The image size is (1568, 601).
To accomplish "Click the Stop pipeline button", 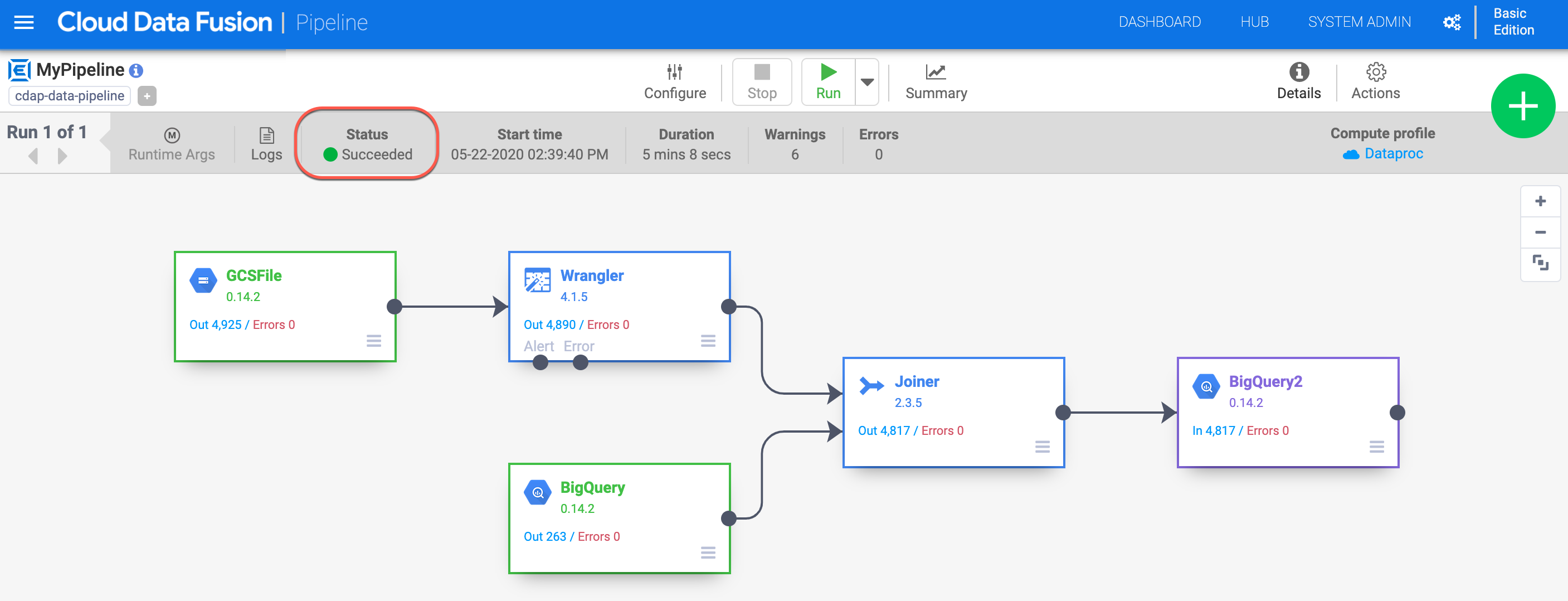I will [762, 81].
